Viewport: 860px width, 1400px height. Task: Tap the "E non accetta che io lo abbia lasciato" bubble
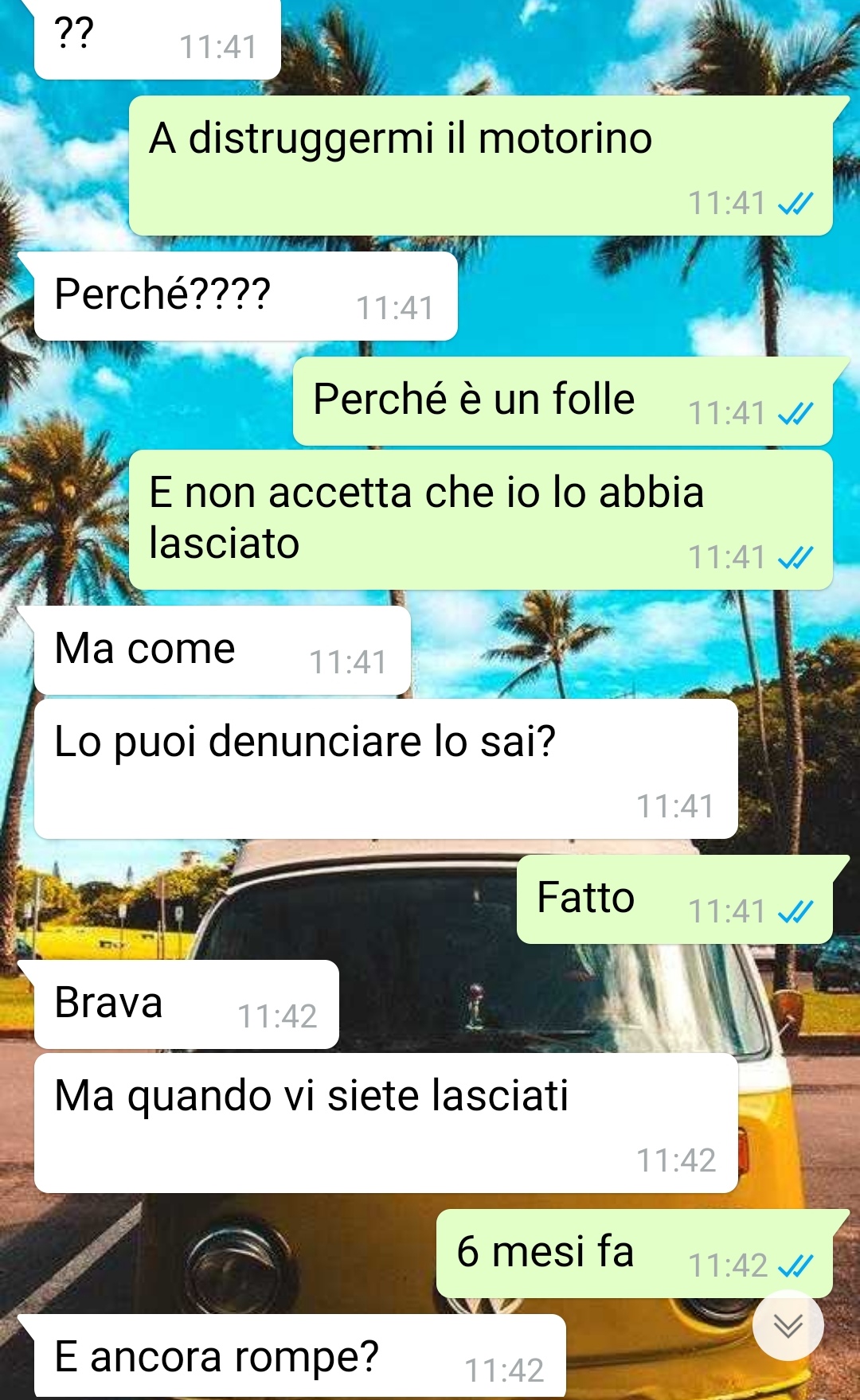click(481, 520)
